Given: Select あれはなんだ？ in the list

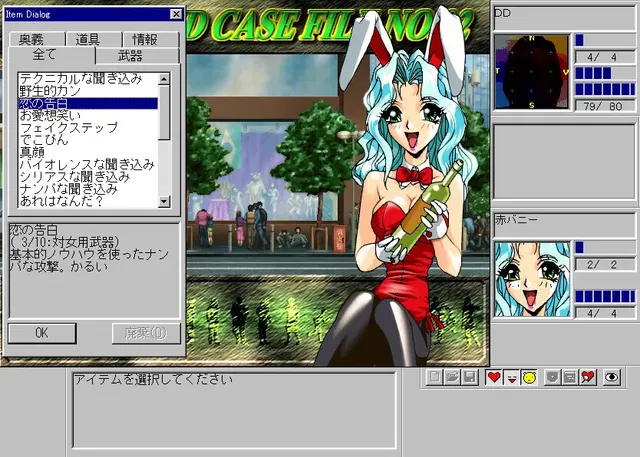Looking at the screenshot, I should (88, 201).
